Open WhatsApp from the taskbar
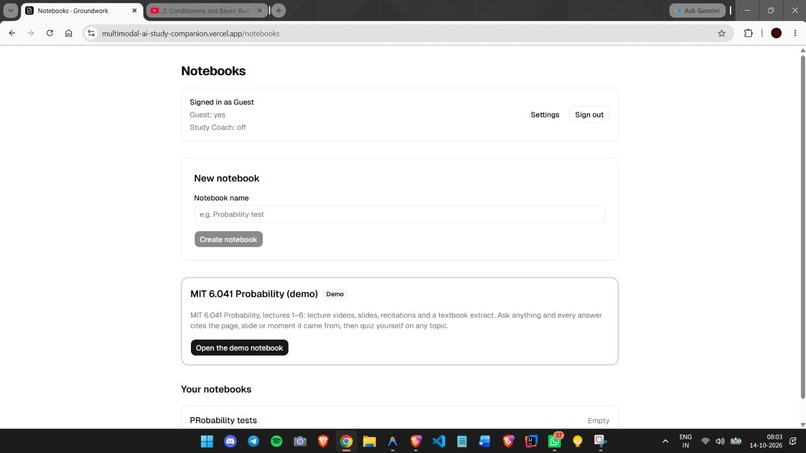Viewport: 806px width, 453px height. click(x=555, y=441)
